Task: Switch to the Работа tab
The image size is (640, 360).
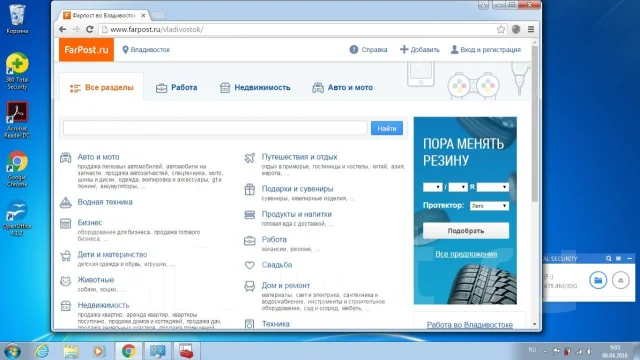Action: 176,87
